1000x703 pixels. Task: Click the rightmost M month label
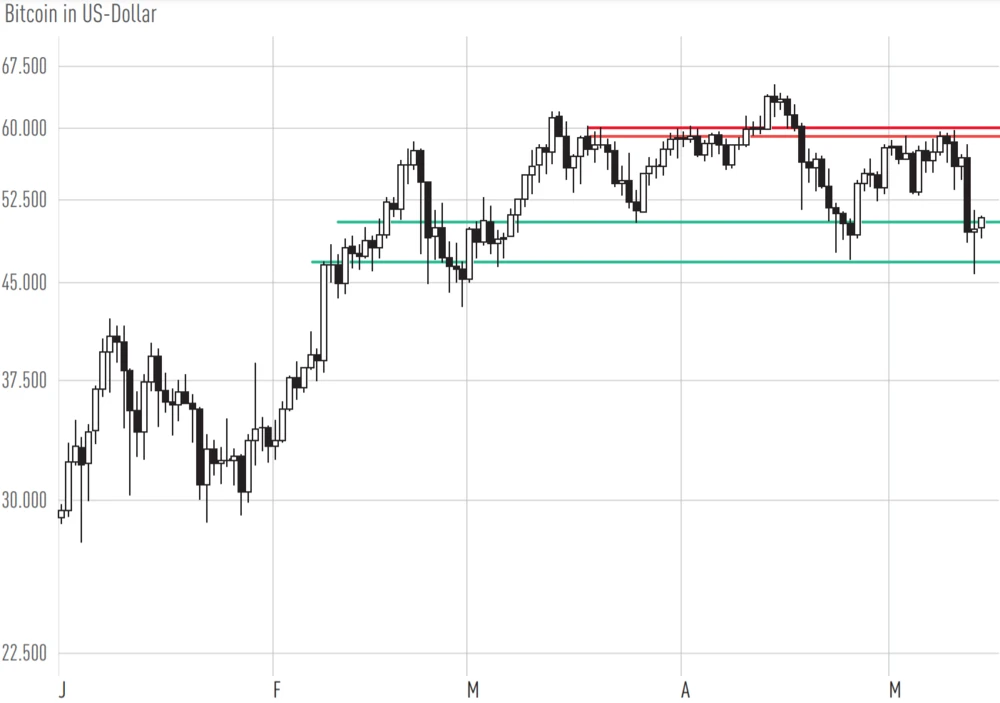[x=895, y=689]
